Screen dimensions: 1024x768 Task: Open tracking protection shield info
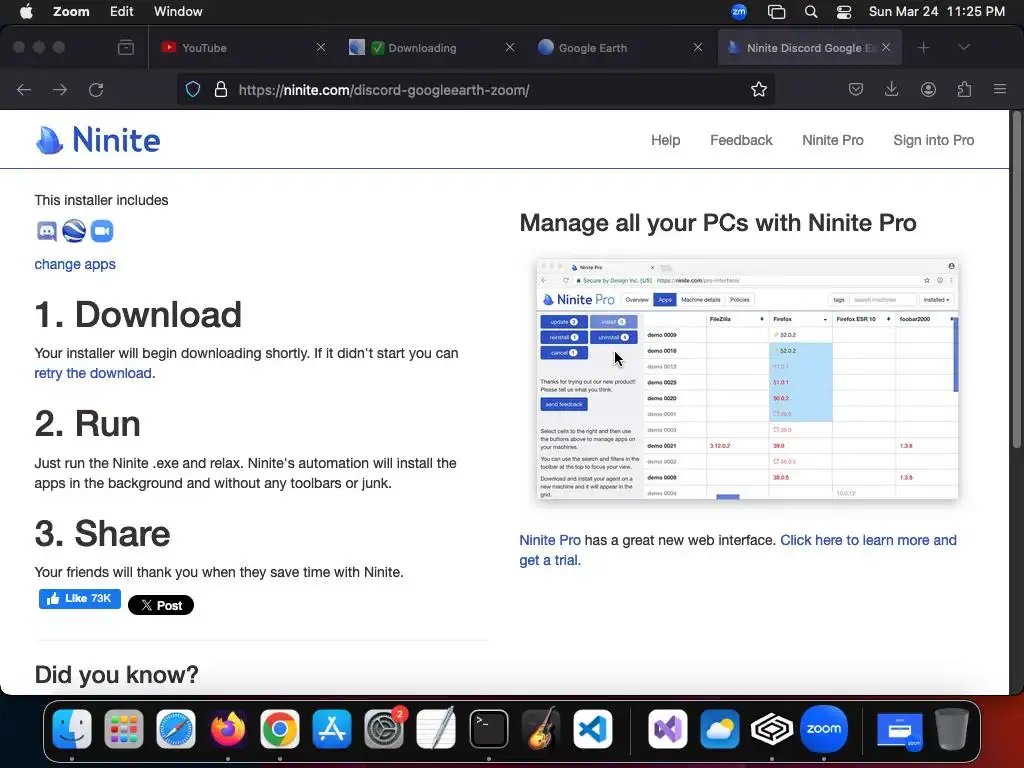coord(193,89)
